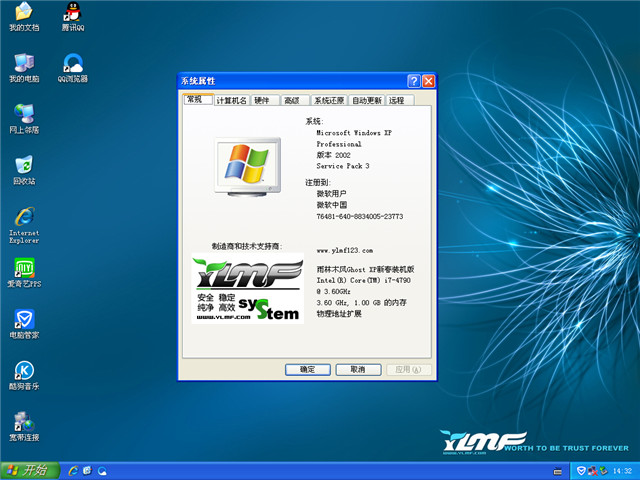Screen dimensions: 640x480
Task: Click the 物理地址扩展 text
Action: coord(339,313)
